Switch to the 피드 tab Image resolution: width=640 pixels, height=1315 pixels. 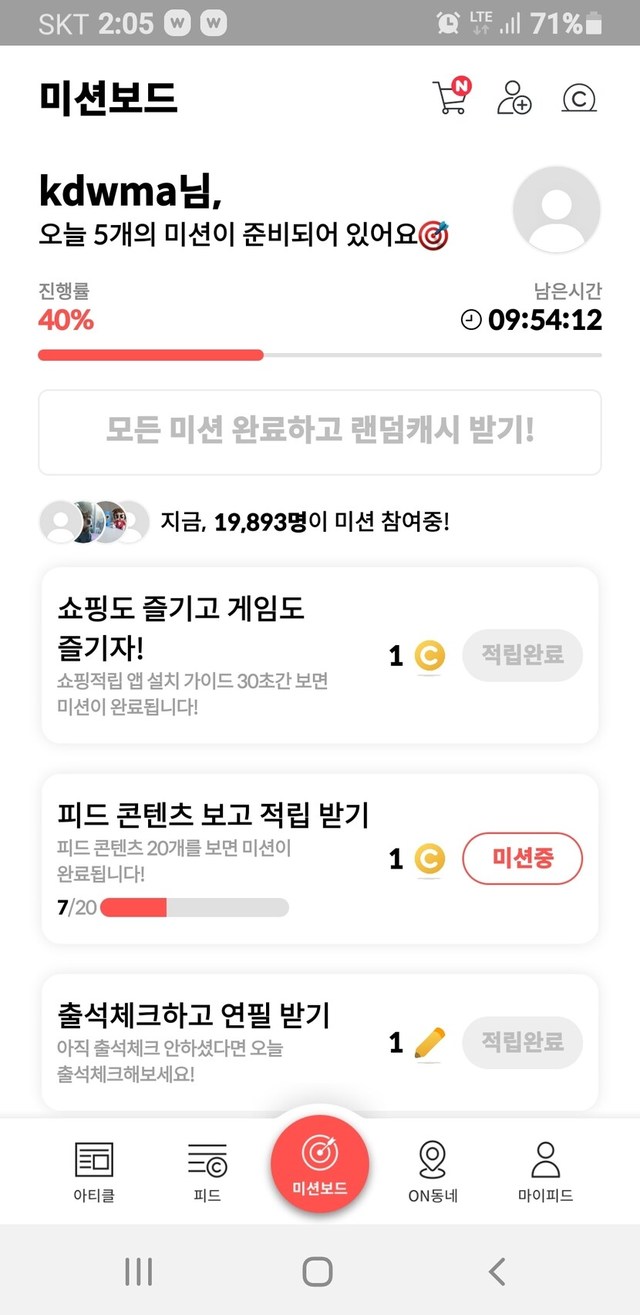tap(207, 1171)
